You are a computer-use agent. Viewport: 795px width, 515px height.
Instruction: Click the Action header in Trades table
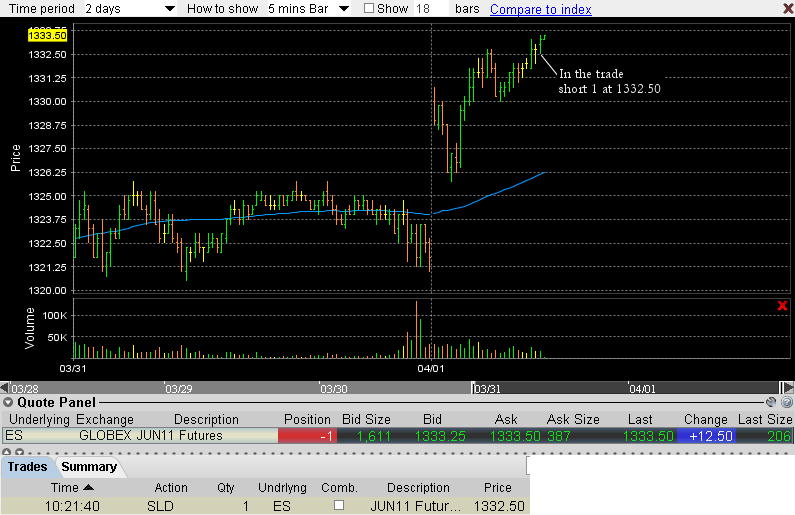171,488
